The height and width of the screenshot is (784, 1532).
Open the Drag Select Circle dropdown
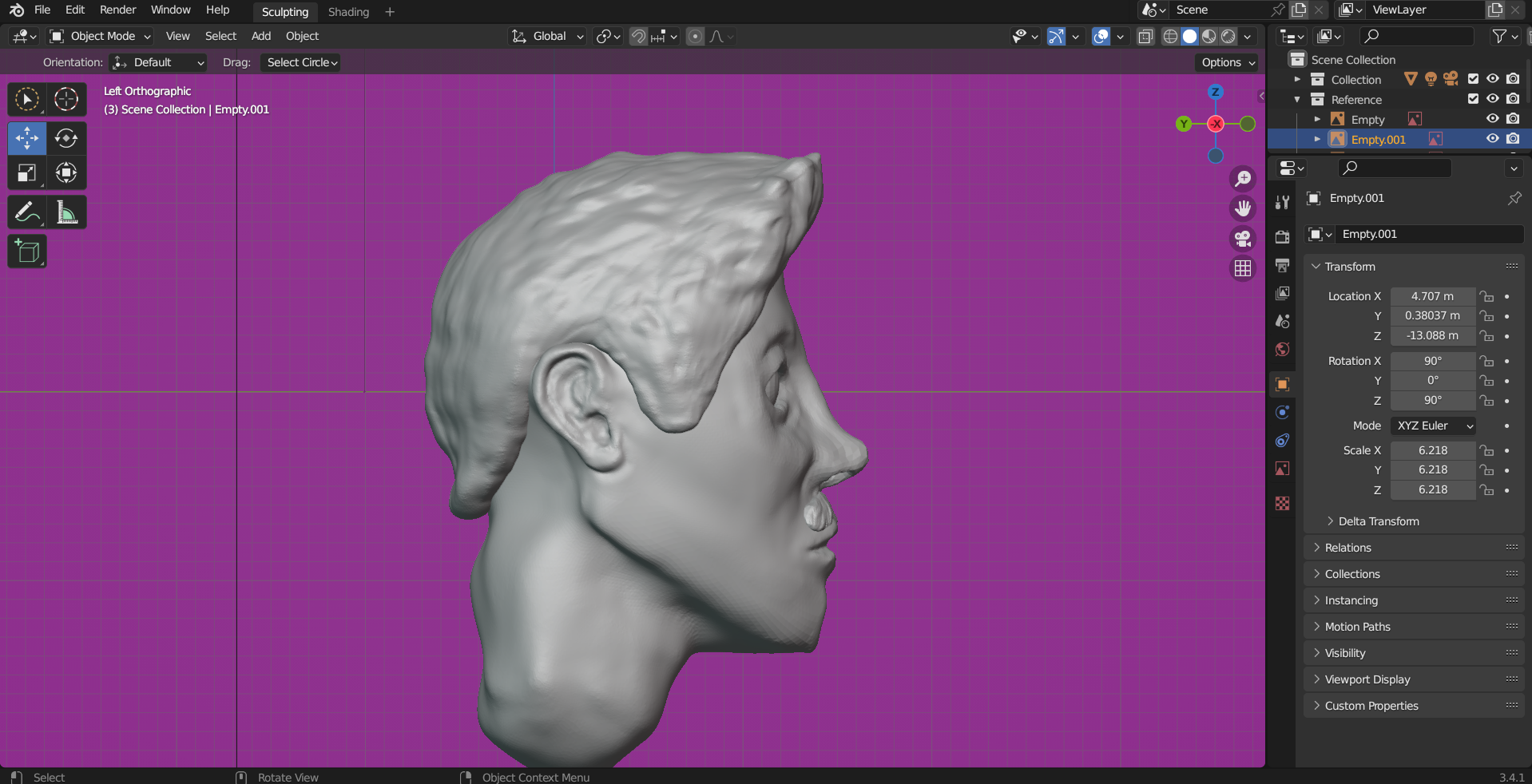coord(300,62)
